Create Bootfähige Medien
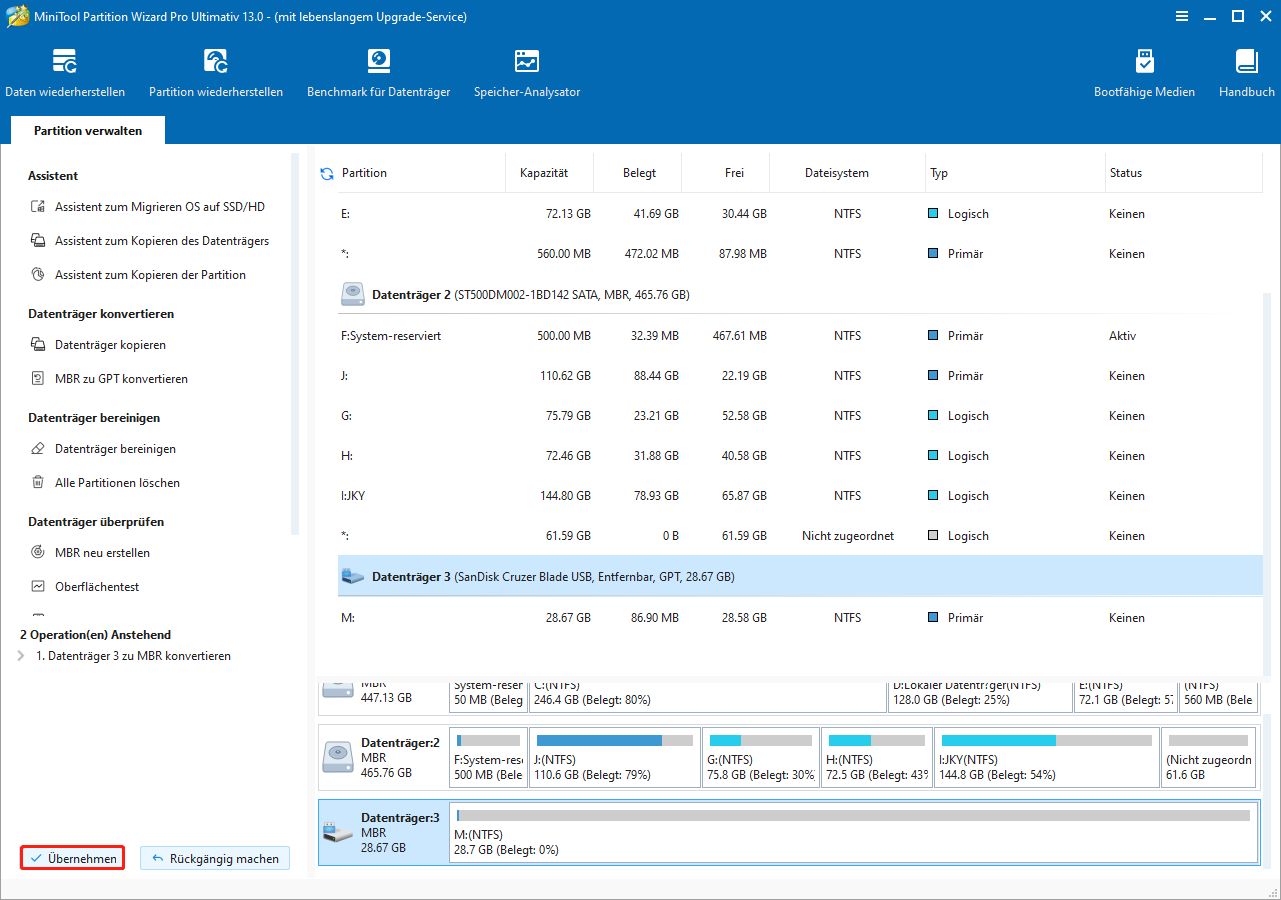Viewport: 1281px width, 900px height. (1144, 74)
